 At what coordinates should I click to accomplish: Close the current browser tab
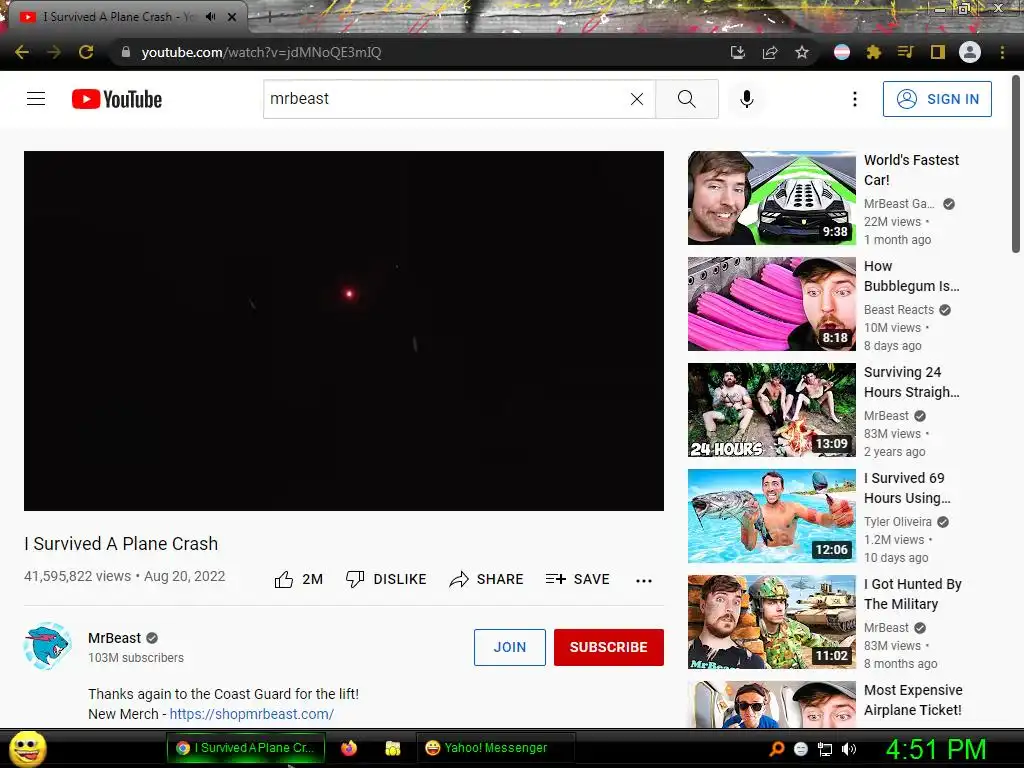[232, 17]
